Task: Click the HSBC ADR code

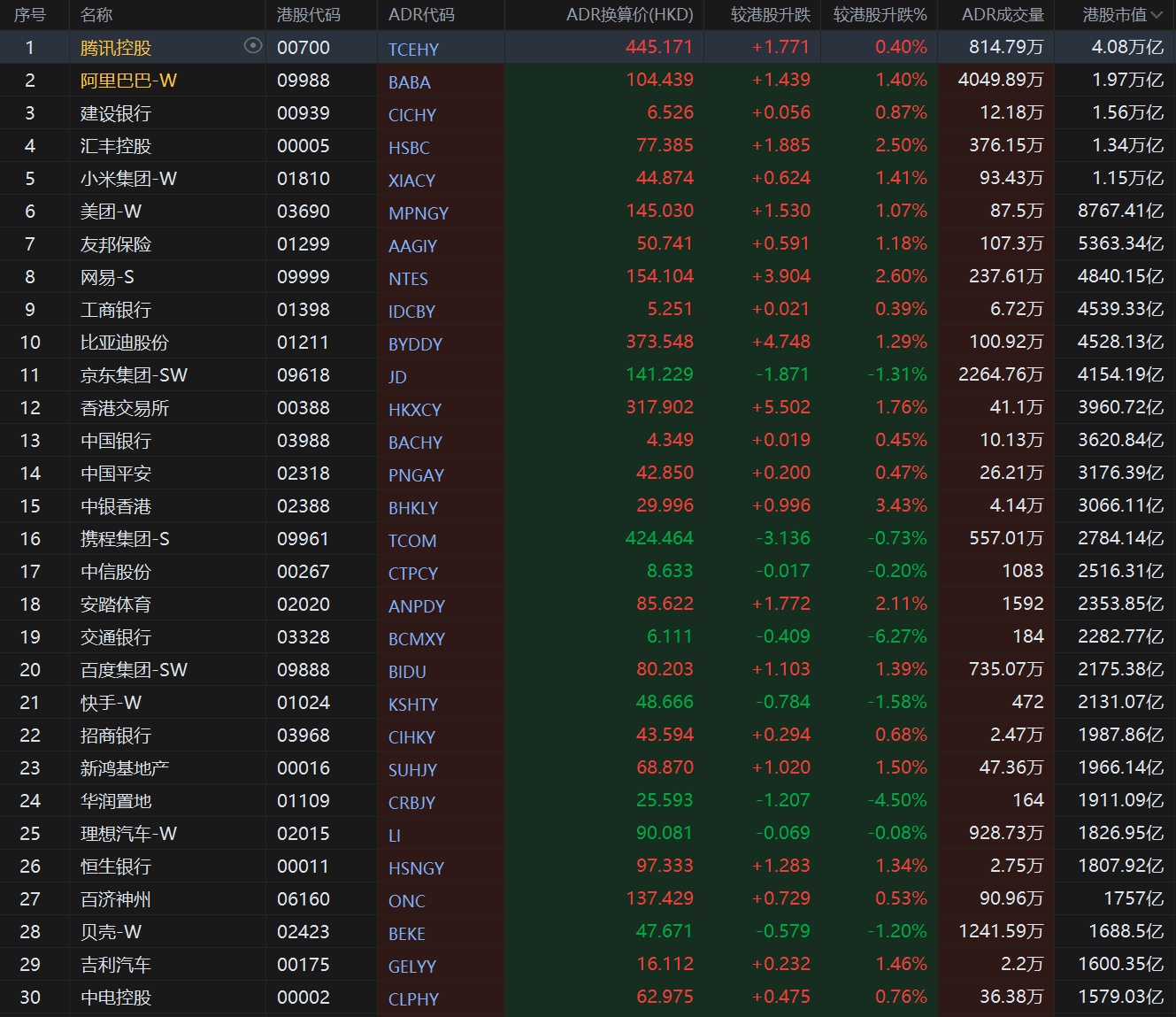Action: point(409,148)
